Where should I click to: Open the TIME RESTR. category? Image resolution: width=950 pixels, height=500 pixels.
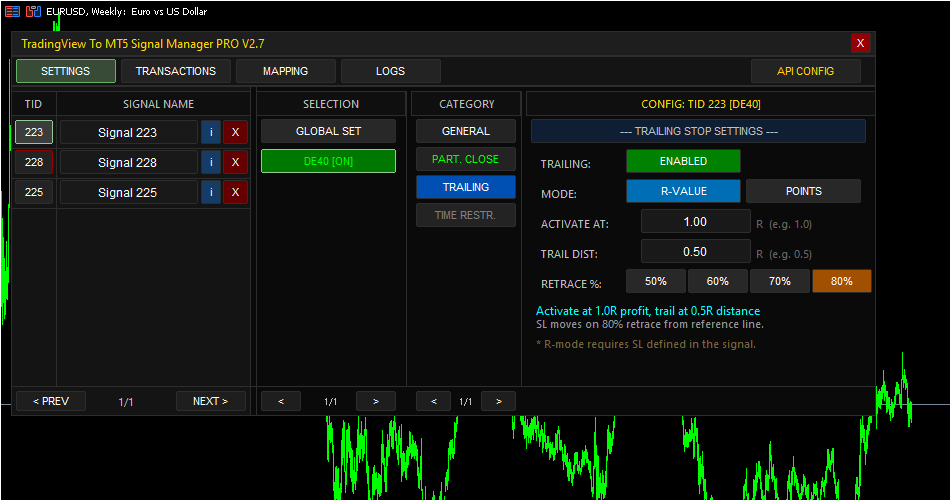(466, 215)
